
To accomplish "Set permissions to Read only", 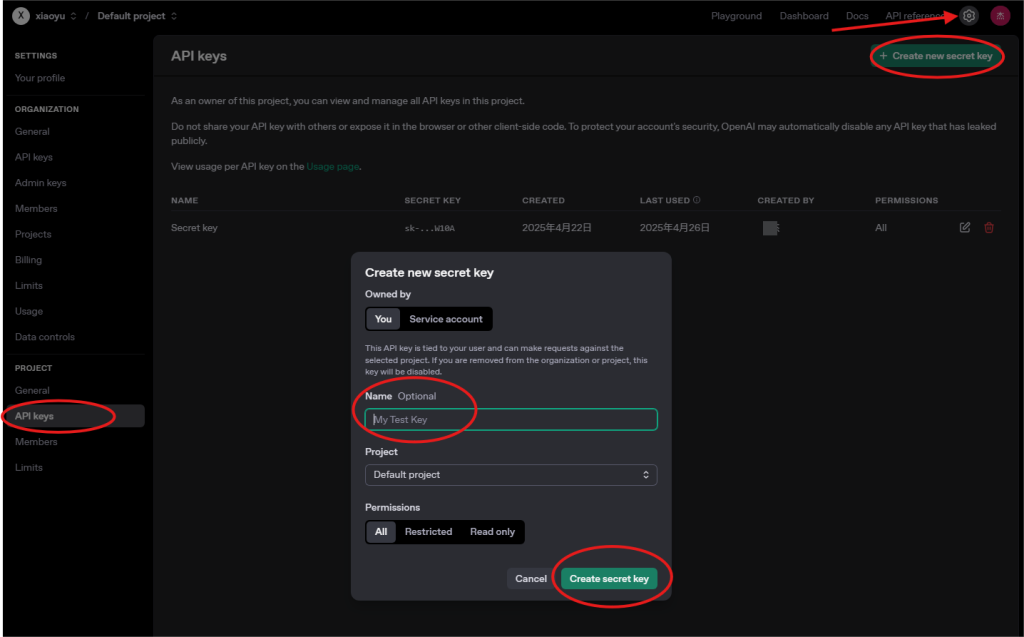I will 492,532.
